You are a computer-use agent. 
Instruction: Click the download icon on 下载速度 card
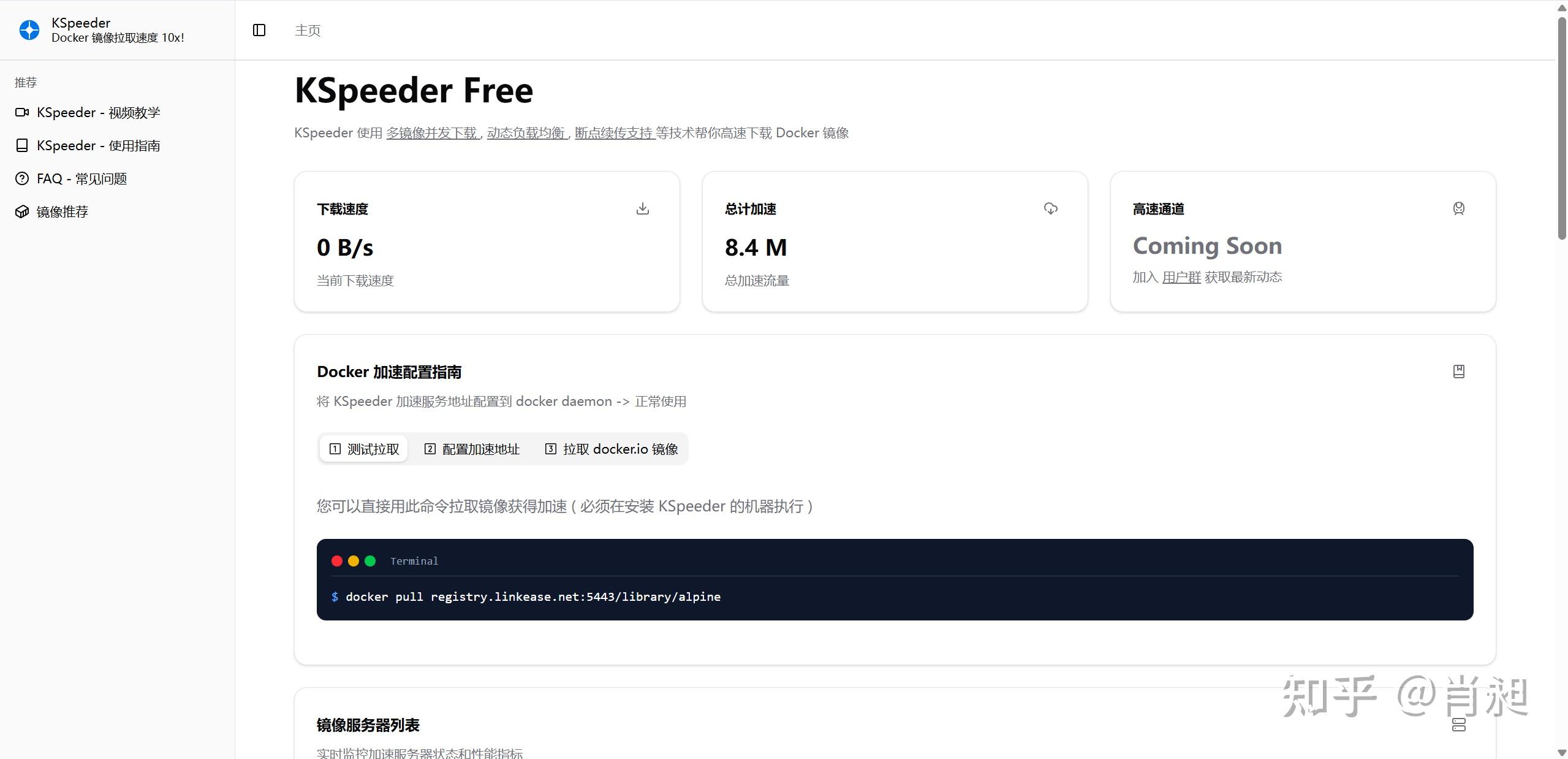click(x=642, y=208)
